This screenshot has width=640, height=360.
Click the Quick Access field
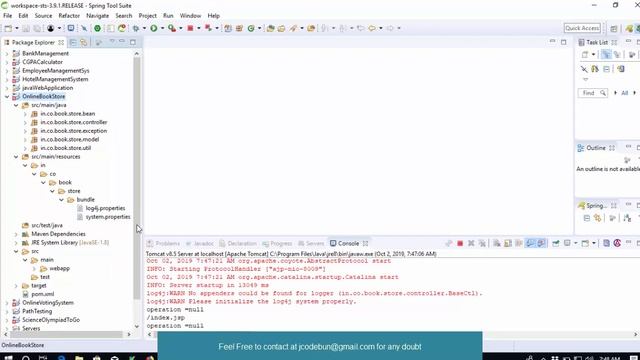coord(582,28)
